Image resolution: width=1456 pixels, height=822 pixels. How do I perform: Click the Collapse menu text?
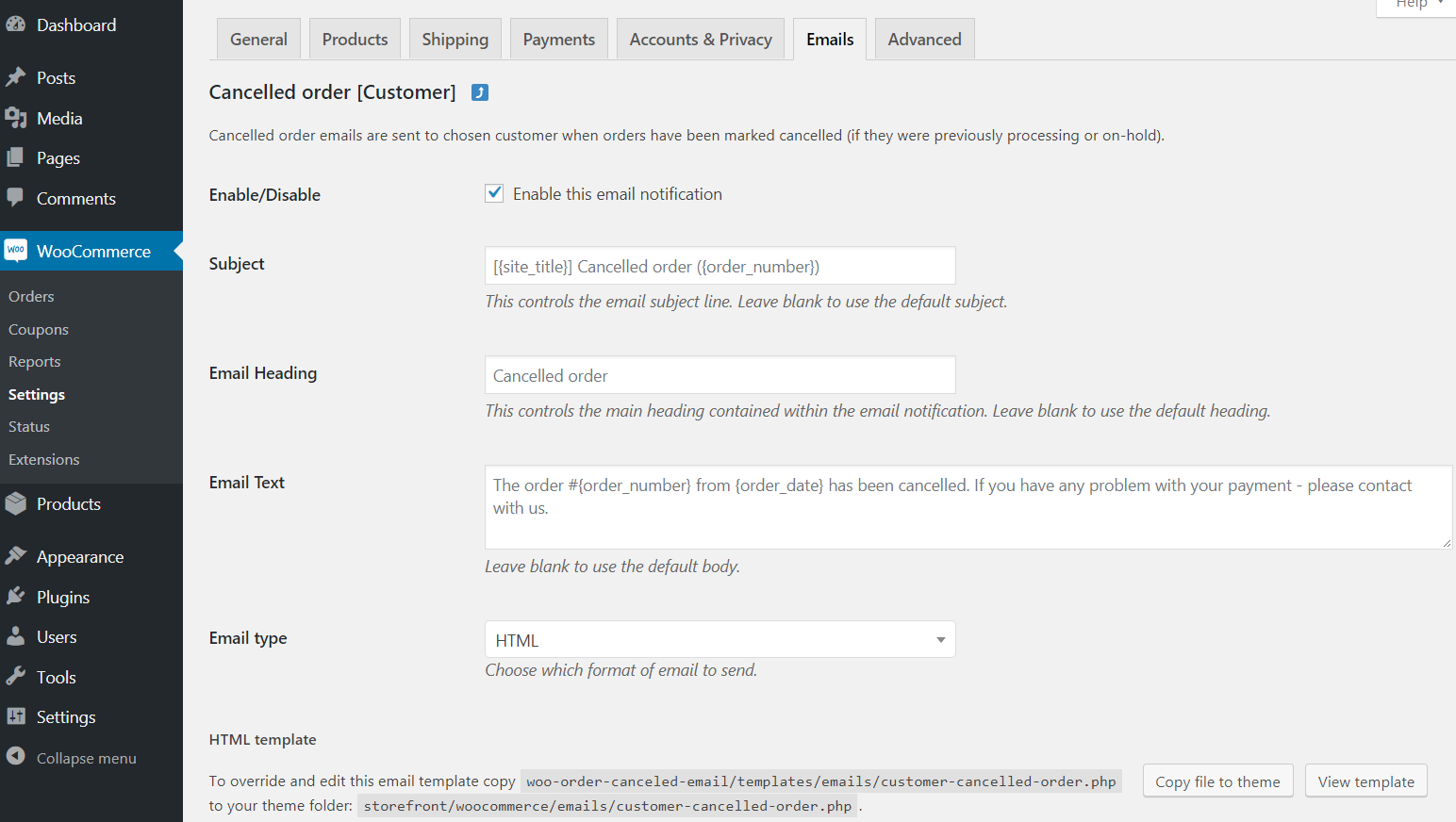[x=87, y=758]
